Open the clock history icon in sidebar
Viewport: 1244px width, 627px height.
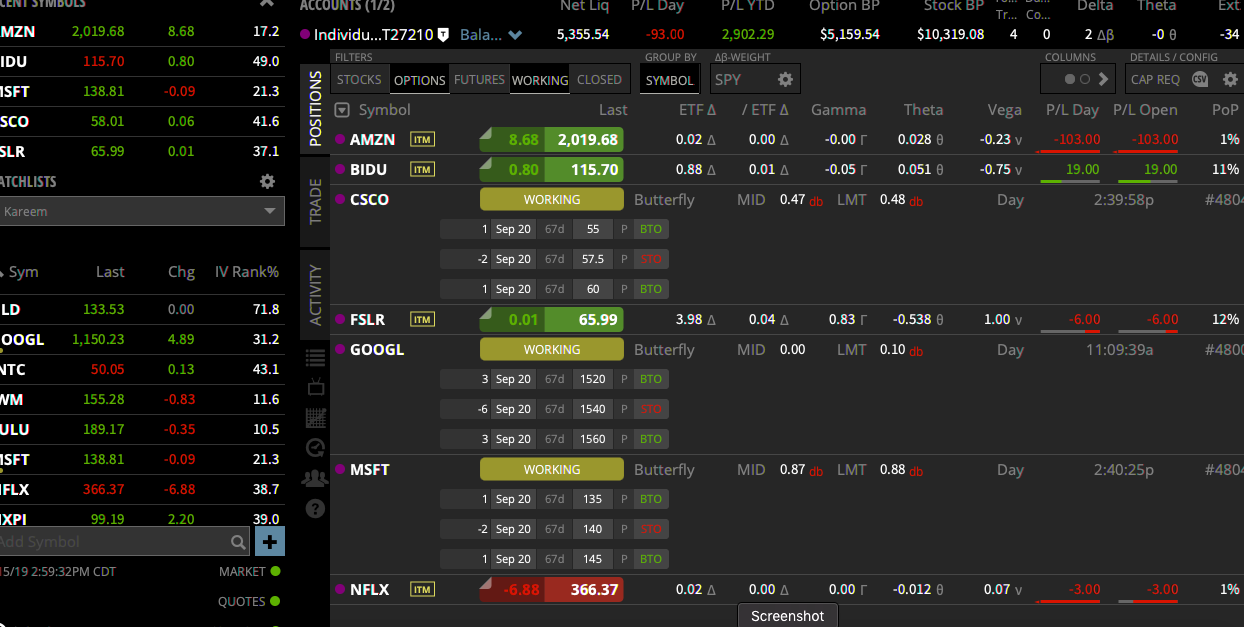coord(315,447)
